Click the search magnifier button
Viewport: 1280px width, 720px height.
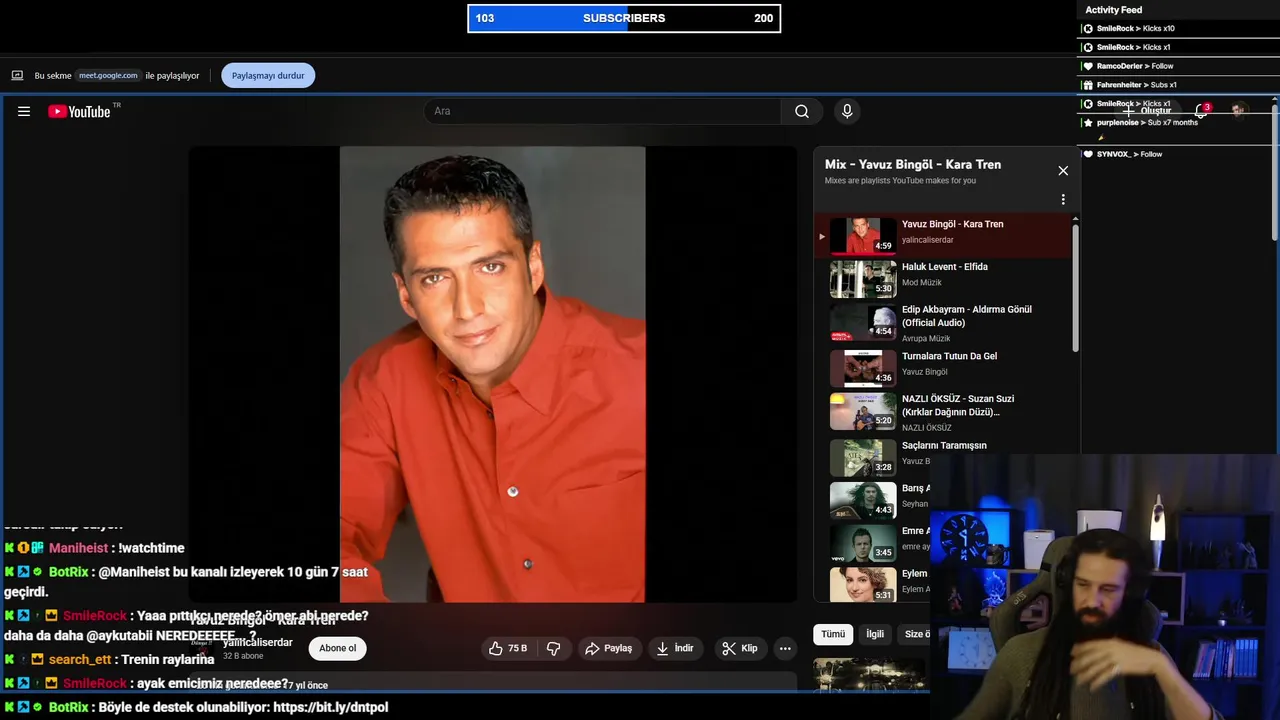pyautogui.click(x=802, y=112)
